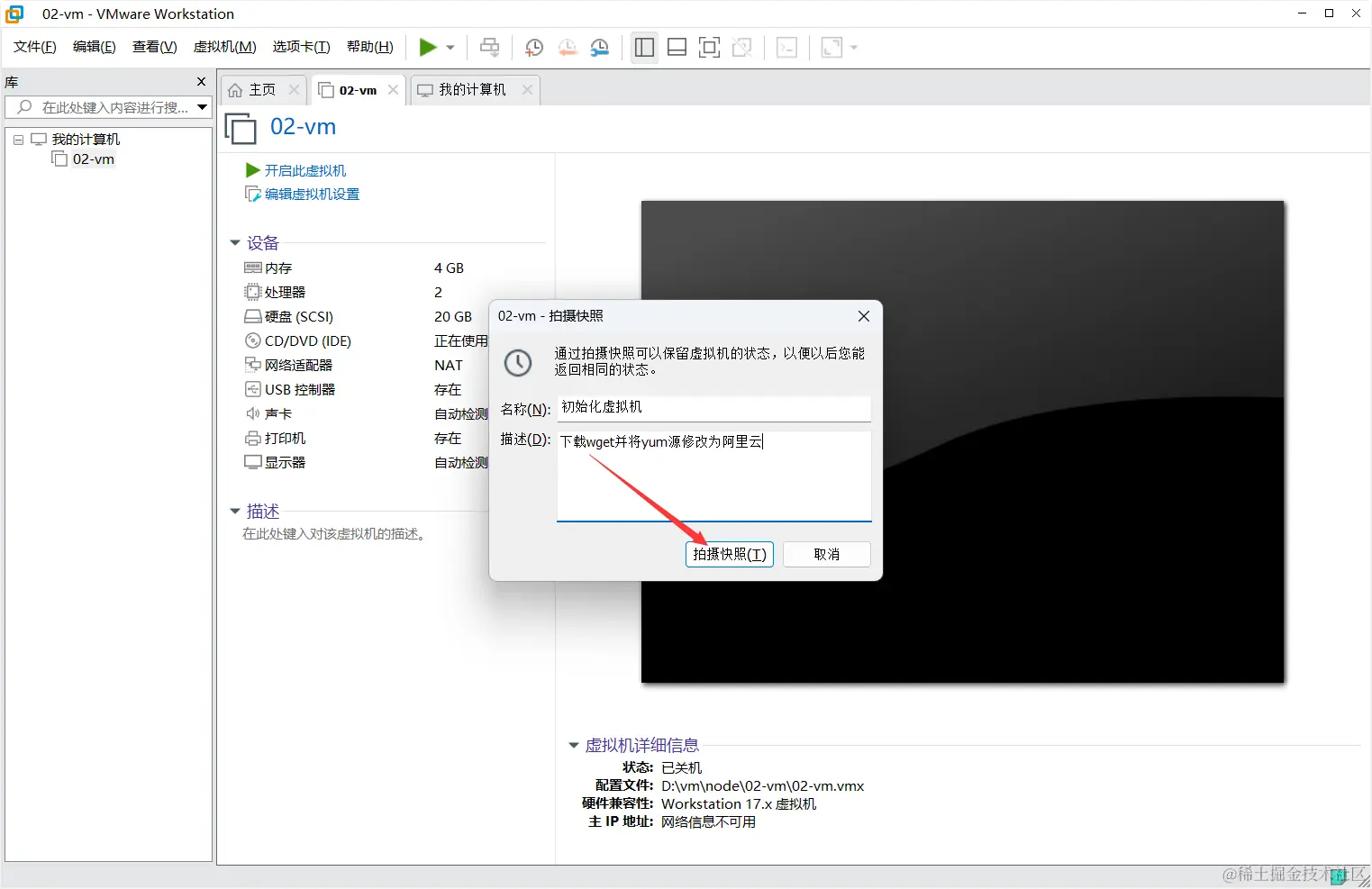Close the 主页 tab

(294, 90)
